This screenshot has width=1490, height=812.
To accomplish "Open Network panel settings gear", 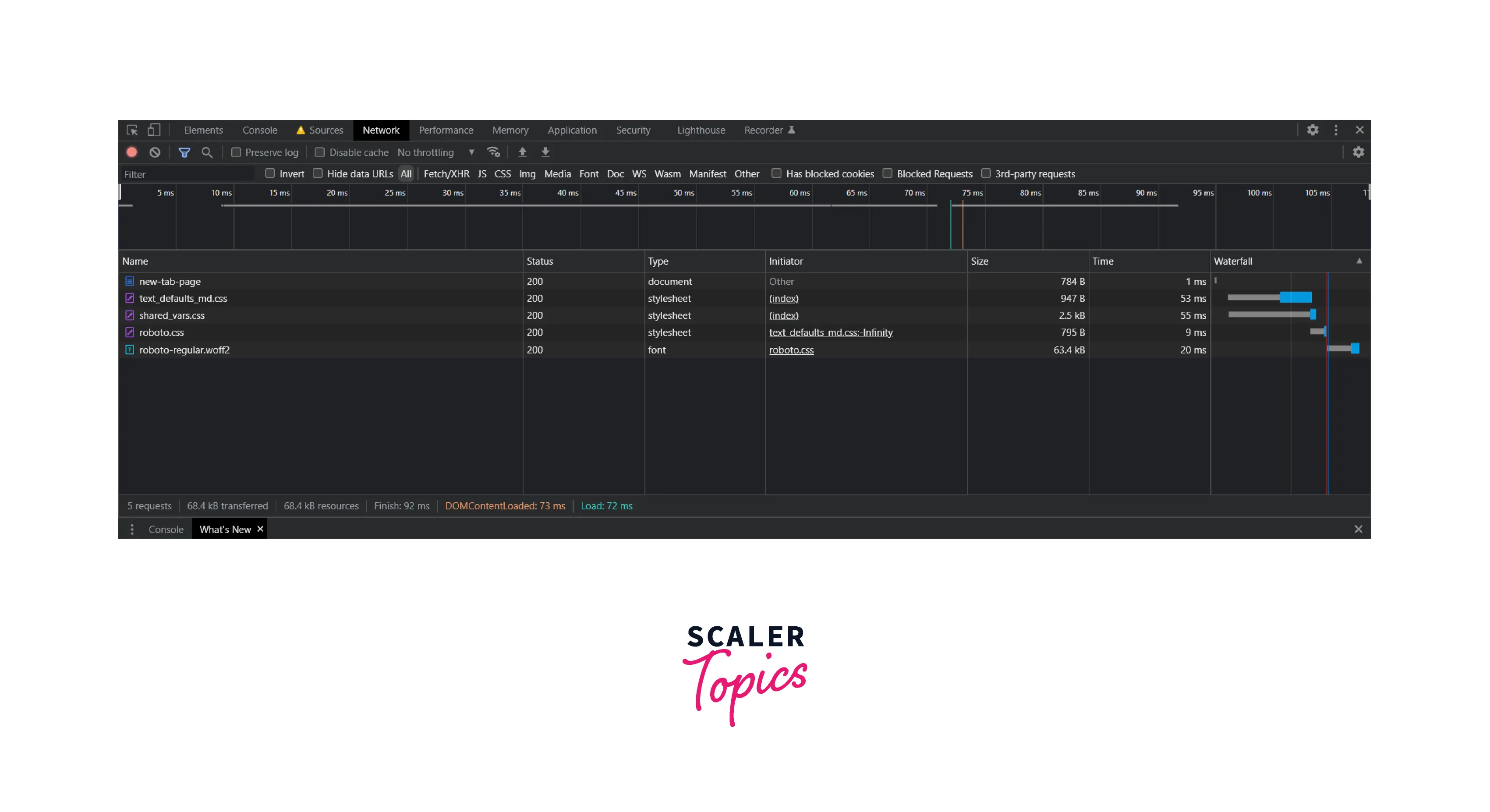I will (x=1358, y=152).
